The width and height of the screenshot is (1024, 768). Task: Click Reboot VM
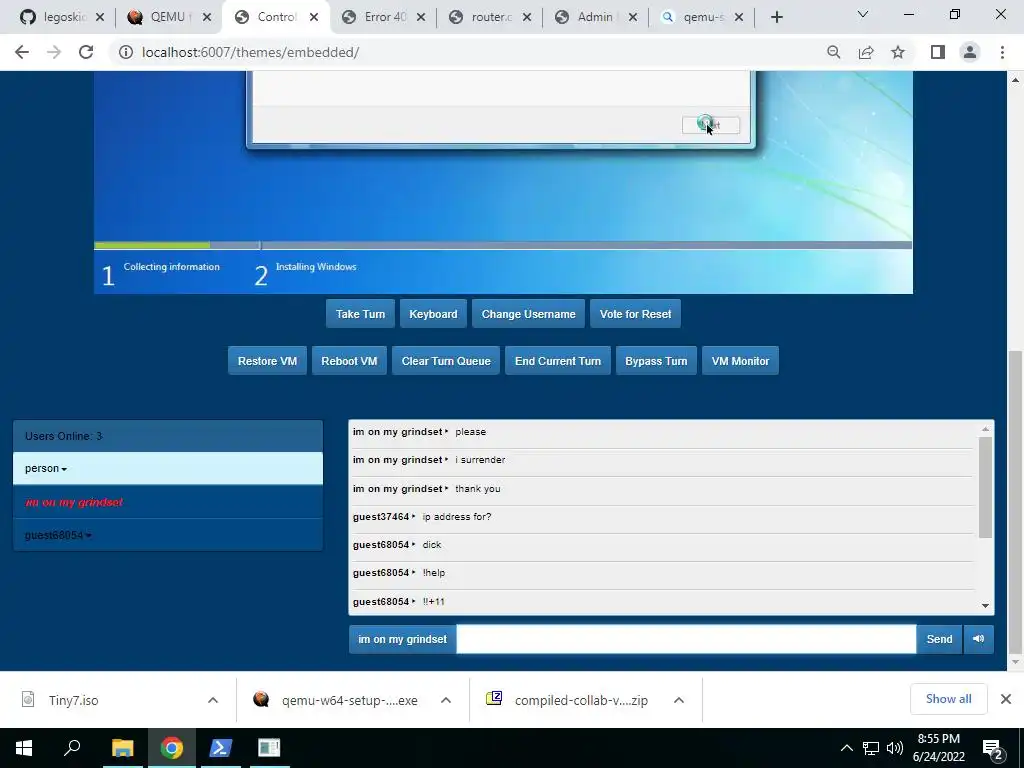(x=349, y=361)
